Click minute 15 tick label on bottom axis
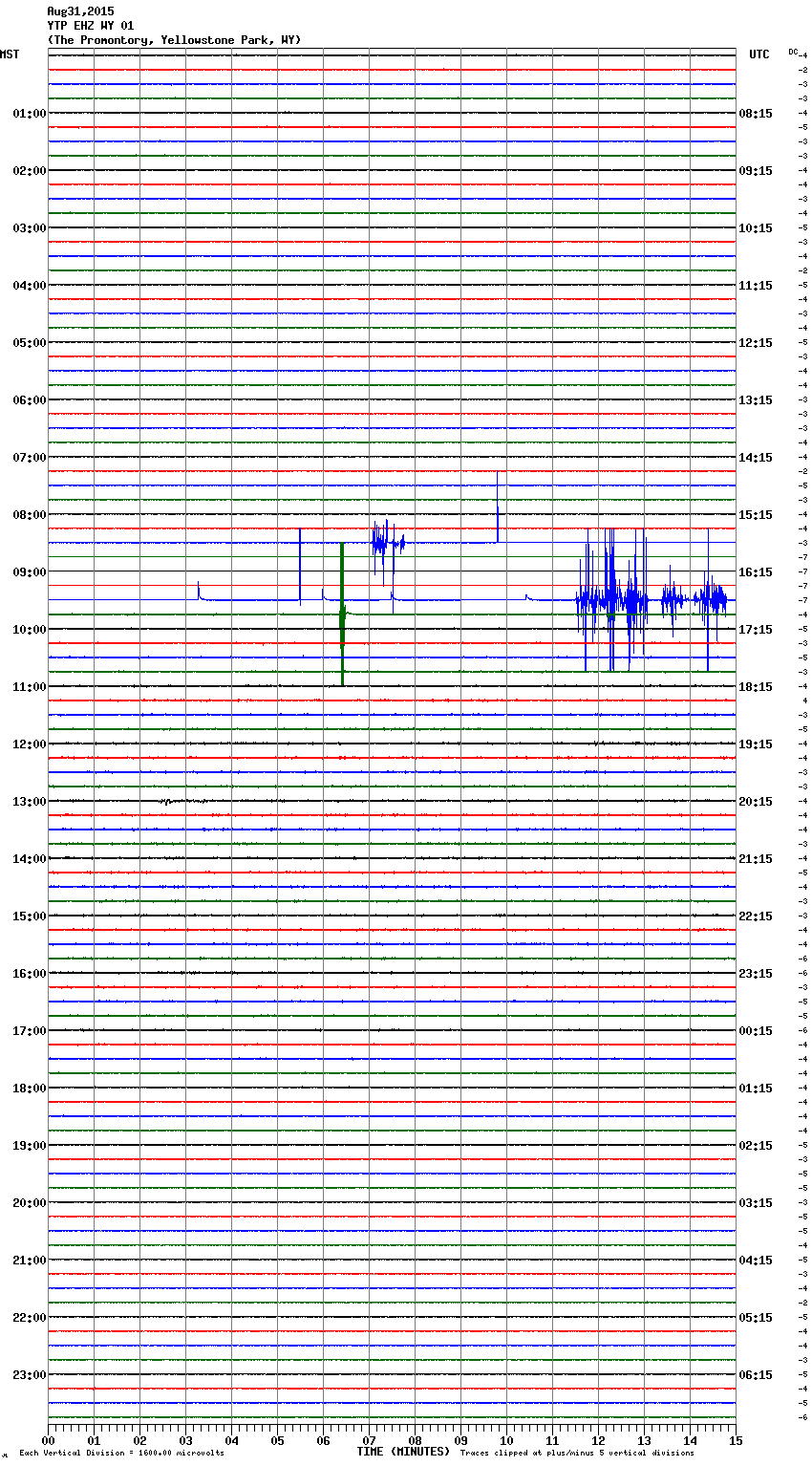Screen dimensions: 812x1466 pyautogui.click(x=736, y=1440)
